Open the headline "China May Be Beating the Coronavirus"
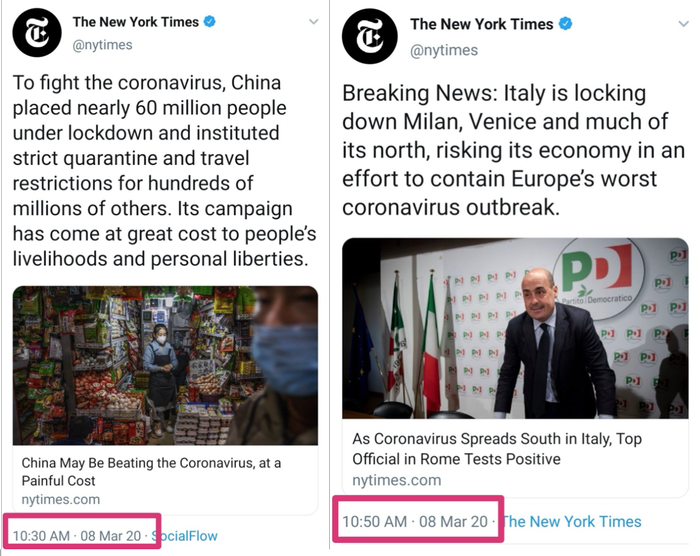 pos(152,472)
